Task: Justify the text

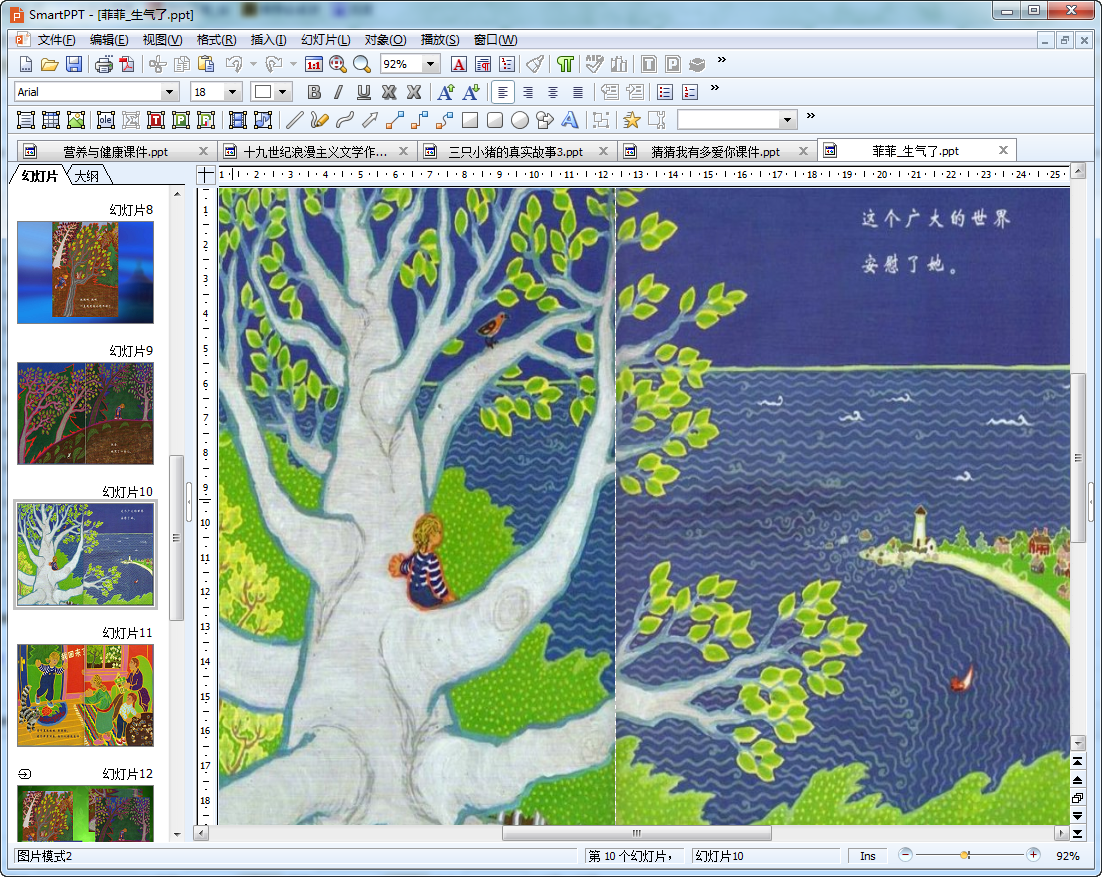Action: point(578,92)
